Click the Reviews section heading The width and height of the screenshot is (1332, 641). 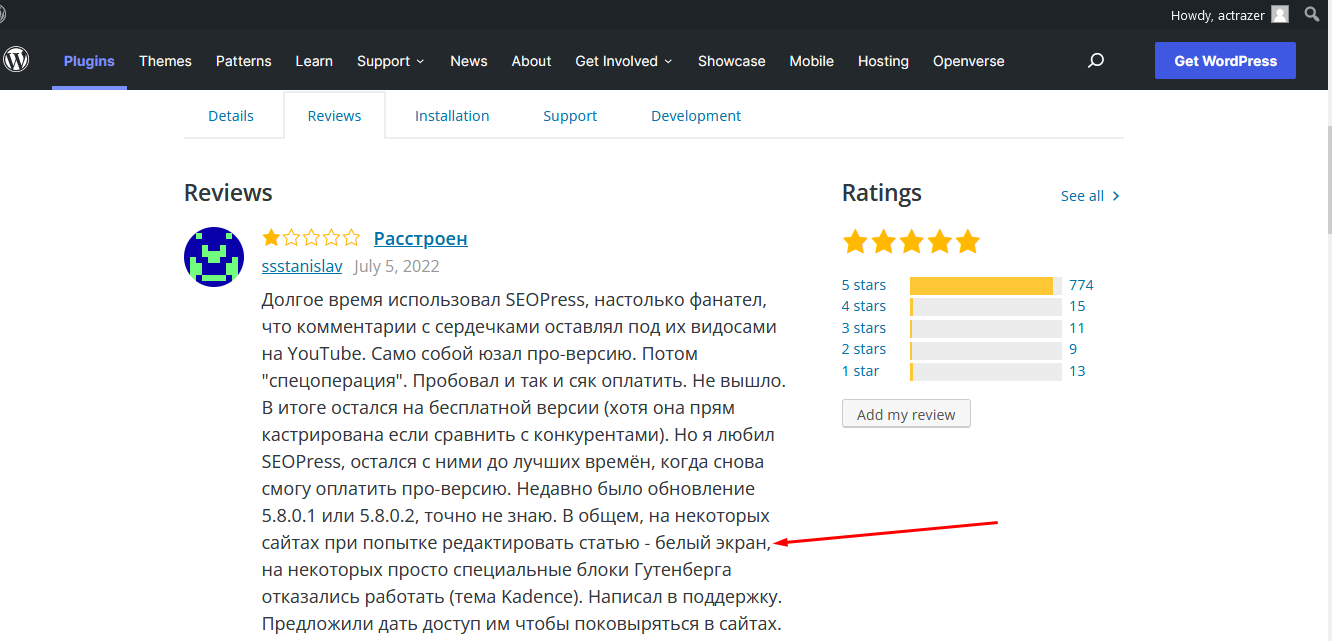tap(228, 193)
